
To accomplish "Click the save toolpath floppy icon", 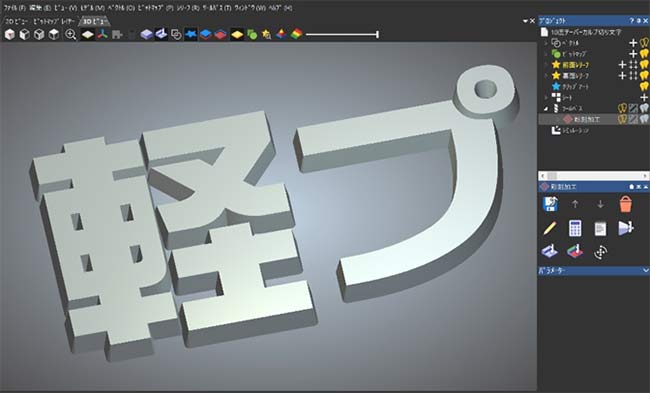I will 550,204.
